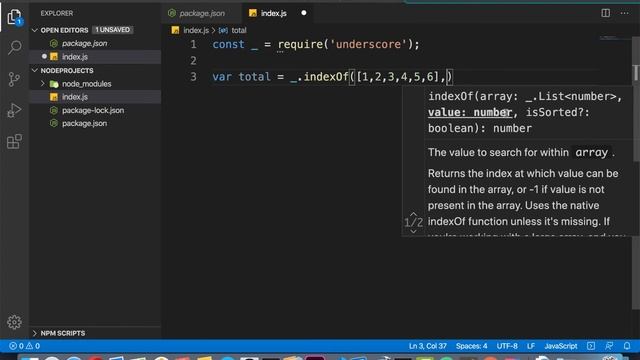Image resolution: width=640 pixels, height=360 pixels.
Task: Collapse the NODEPROJECTS folder section
Action: (35, 71)
